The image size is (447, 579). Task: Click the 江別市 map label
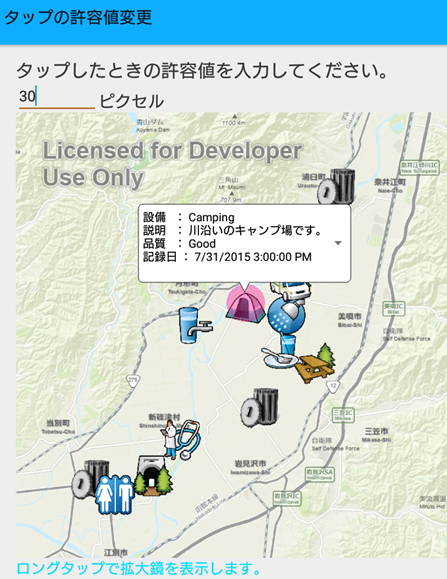[116, 553]
